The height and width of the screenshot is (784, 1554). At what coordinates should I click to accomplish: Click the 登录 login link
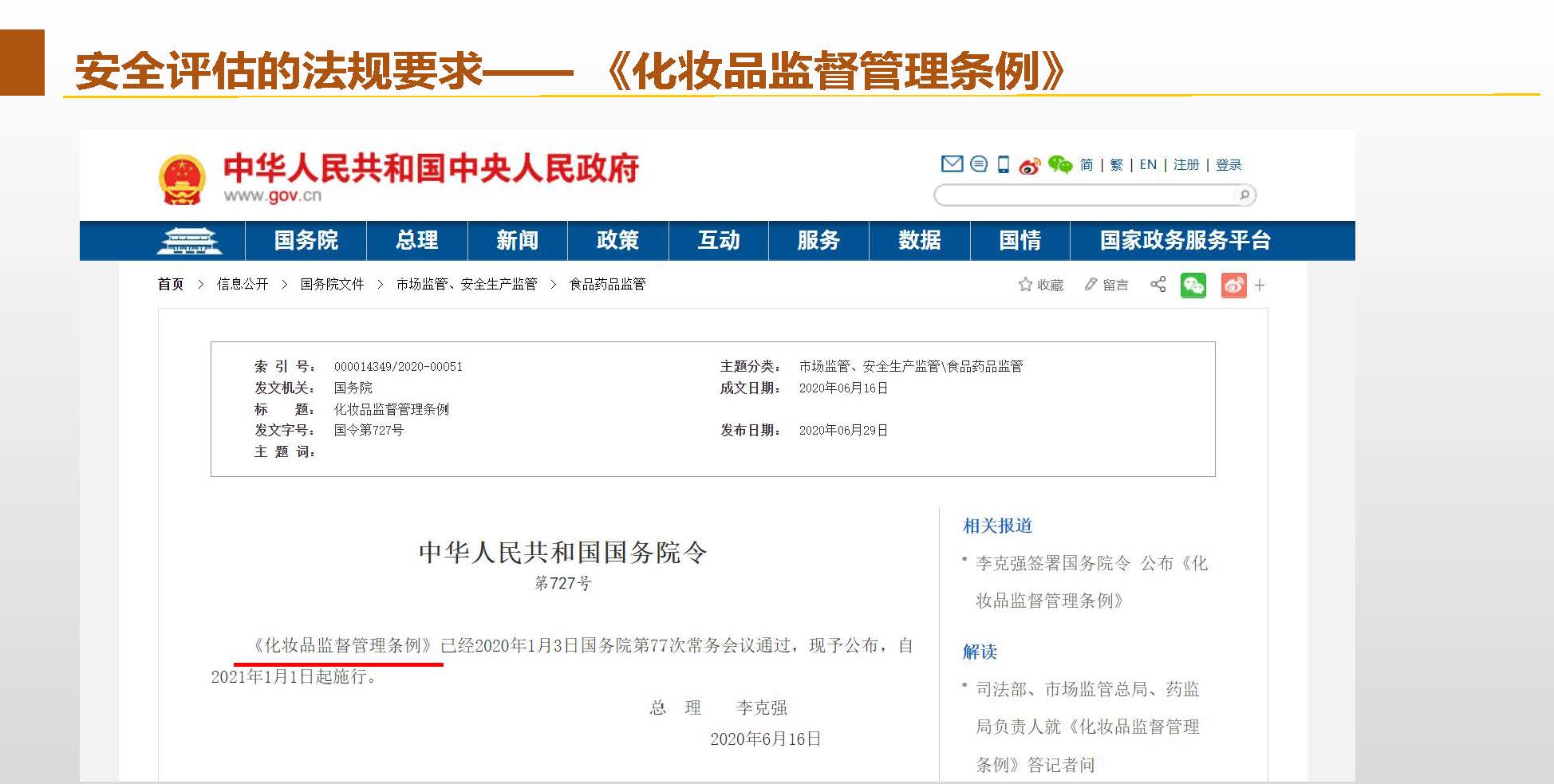pos(1229,165)
